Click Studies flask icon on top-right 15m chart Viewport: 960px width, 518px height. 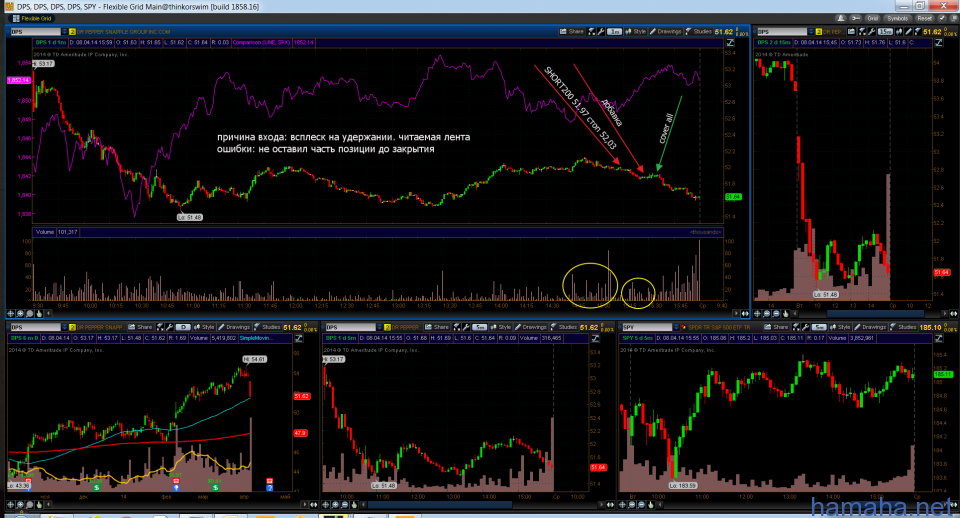(x=918, y=31)
